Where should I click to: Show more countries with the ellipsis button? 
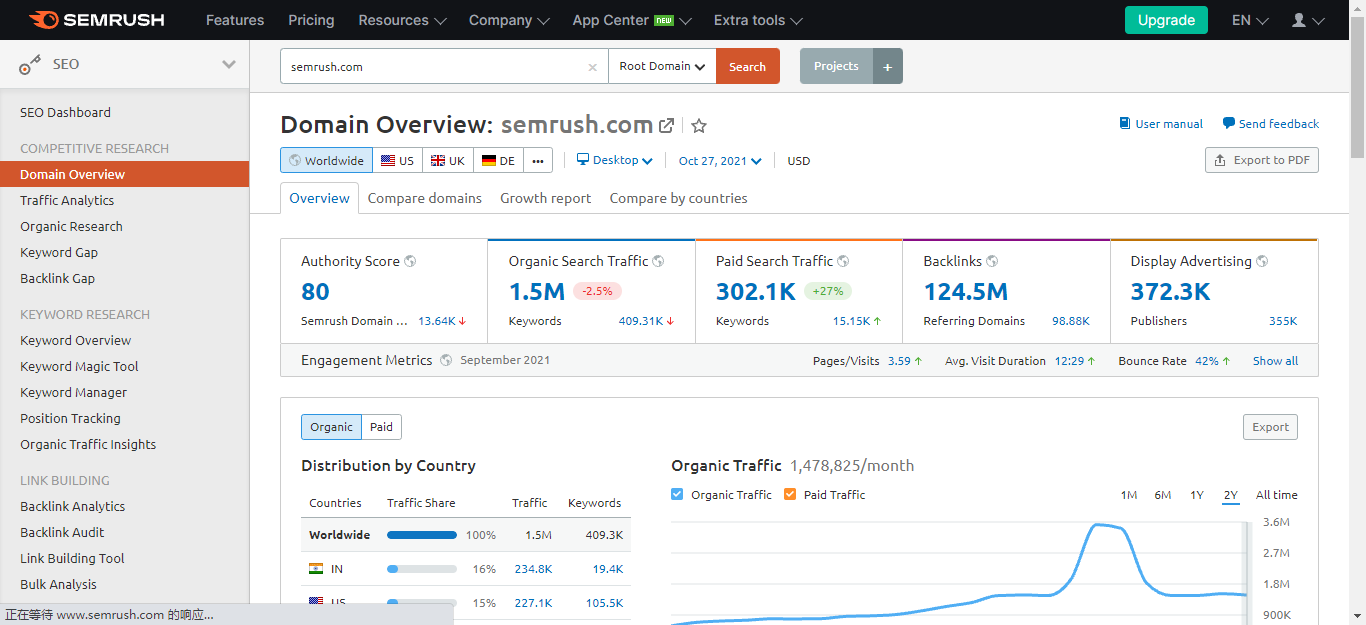(538, 161)
